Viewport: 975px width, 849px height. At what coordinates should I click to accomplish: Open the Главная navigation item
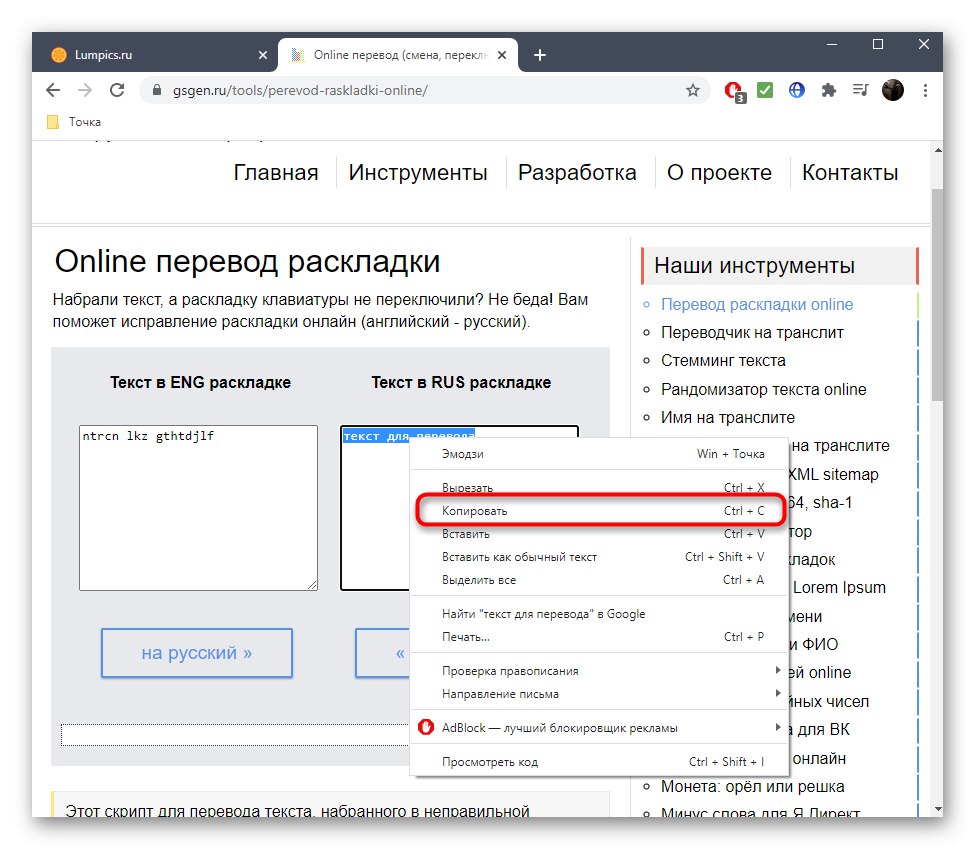tap(275, 172)
